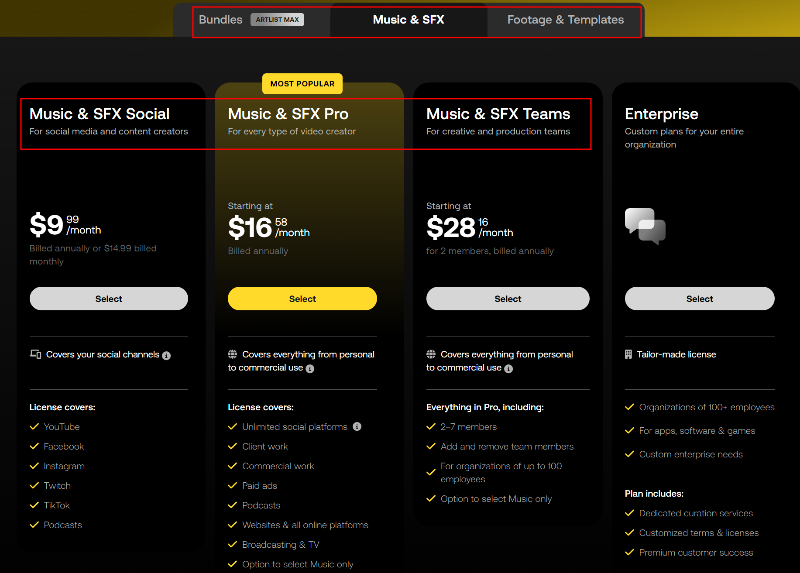The image size is (800, 573).
Task: Click the Instagram license item
Action: click(64, 466)
